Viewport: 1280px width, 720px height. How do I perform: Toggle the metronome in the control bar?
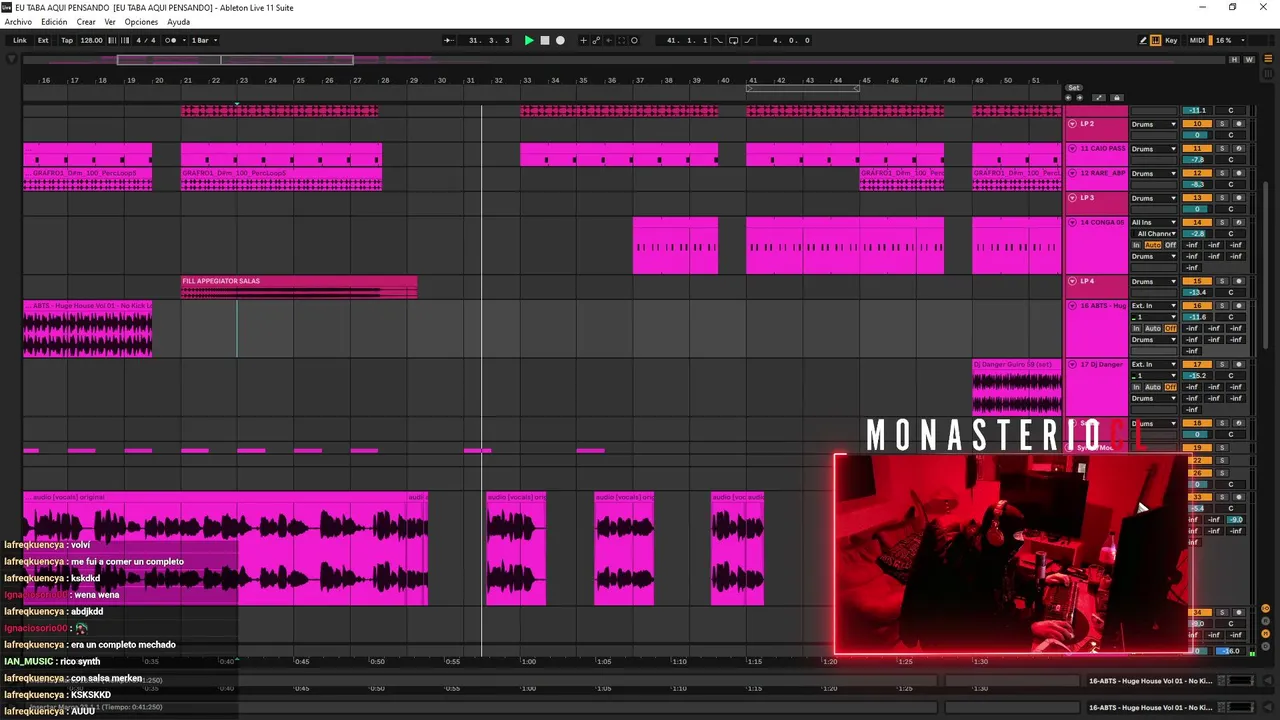tap(171, 40)
